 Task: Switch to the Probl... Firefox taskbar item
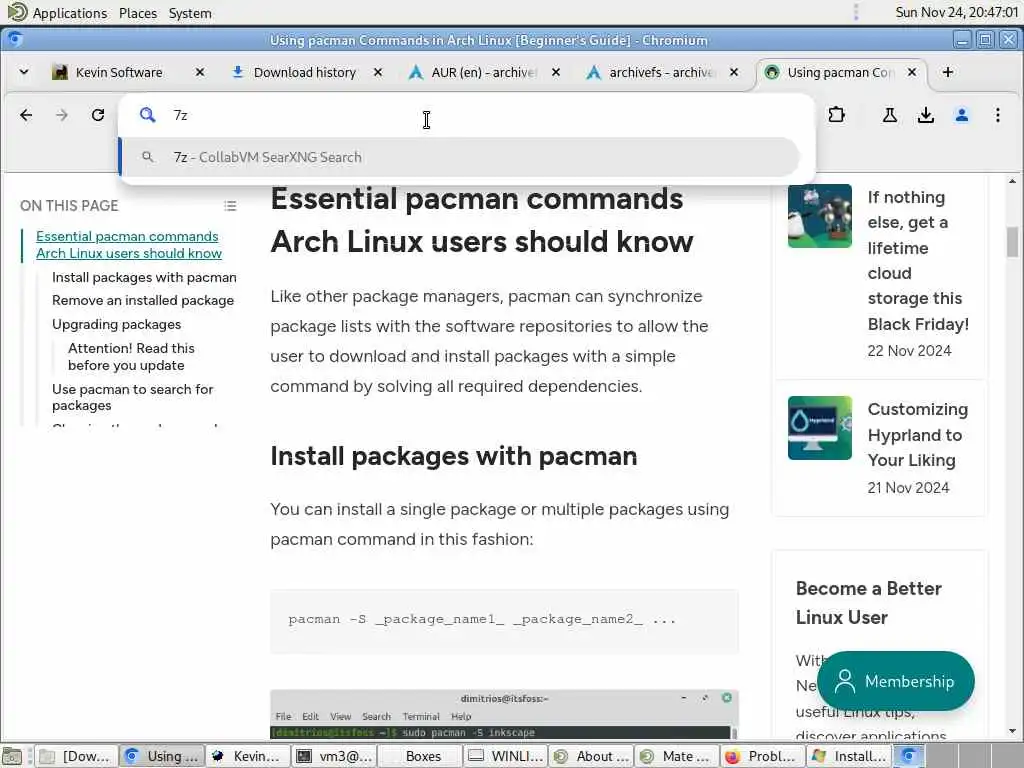click(762, 756)
